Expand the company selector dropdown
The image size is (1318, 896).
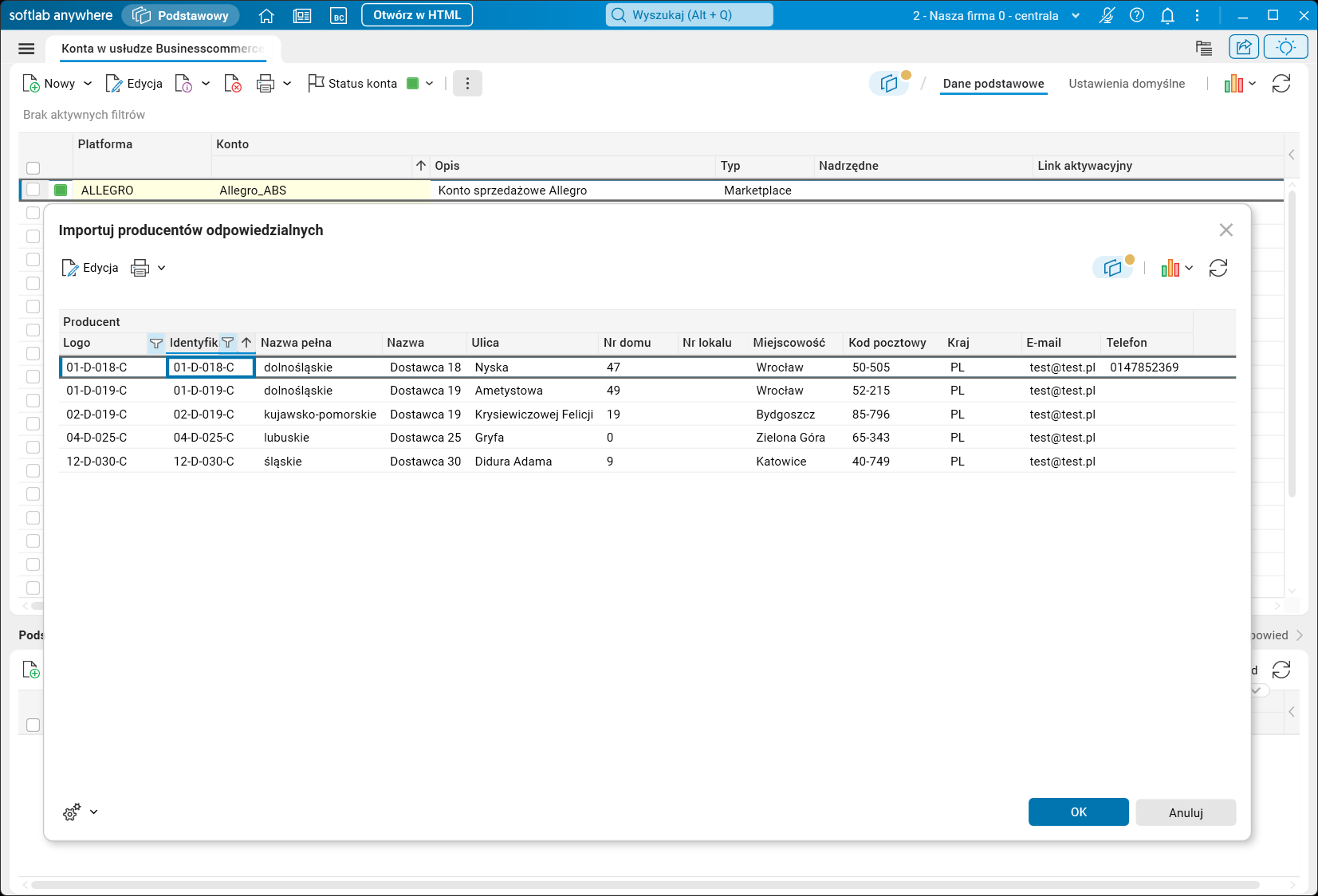click(x=1076, y=16)
